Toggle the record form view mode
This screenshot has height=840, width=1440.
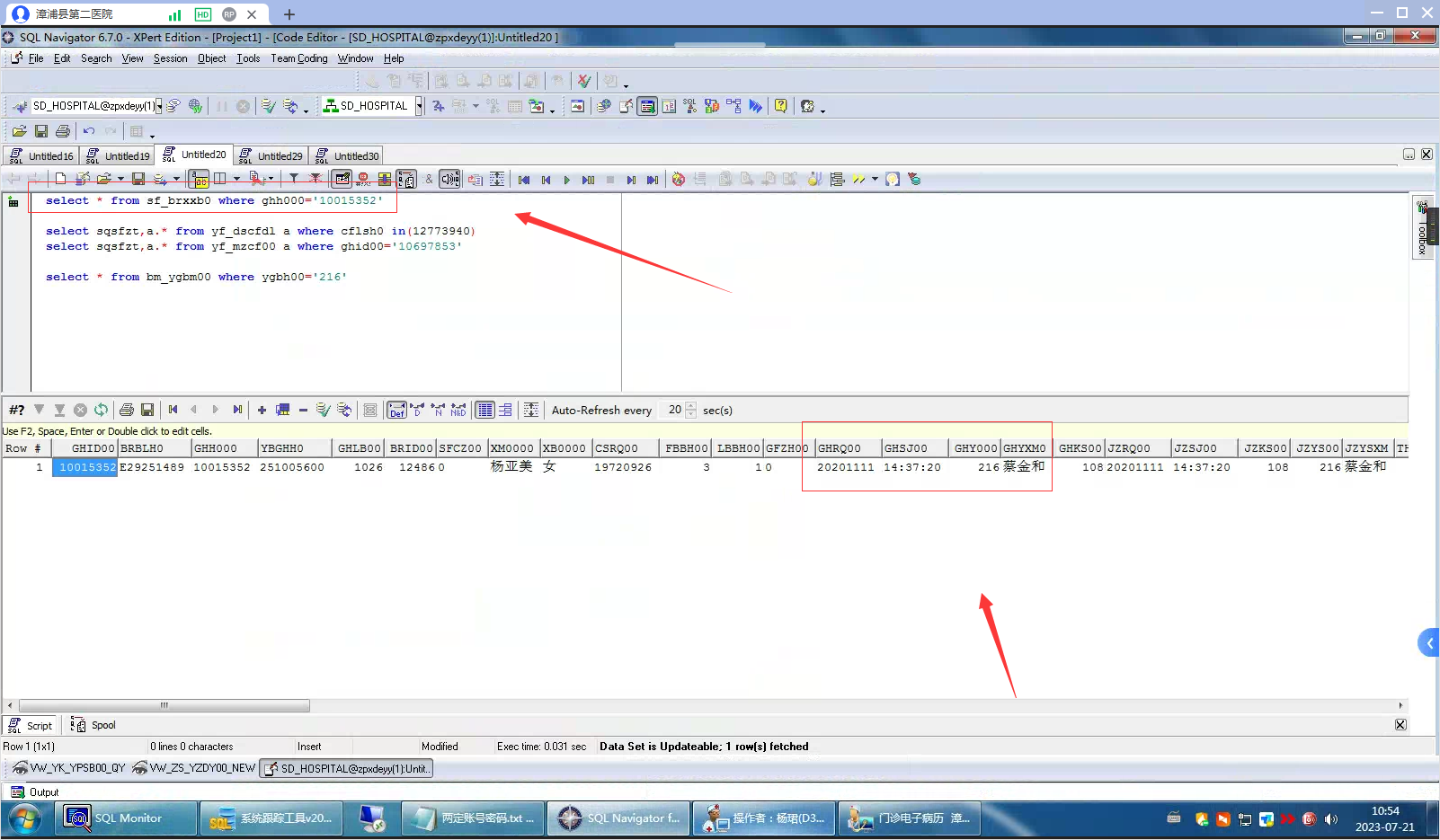505,410
